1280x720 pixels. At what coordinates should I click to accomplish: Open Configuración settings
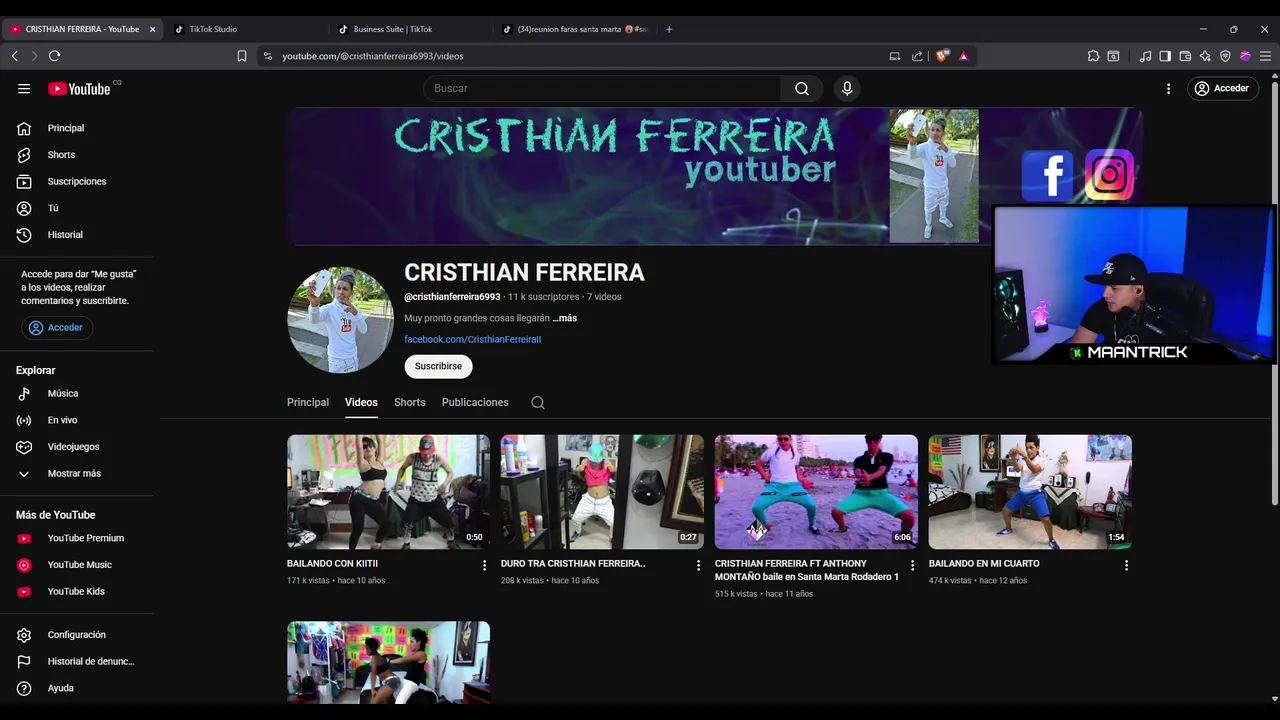pyautogui.click(x=78, y=634)
